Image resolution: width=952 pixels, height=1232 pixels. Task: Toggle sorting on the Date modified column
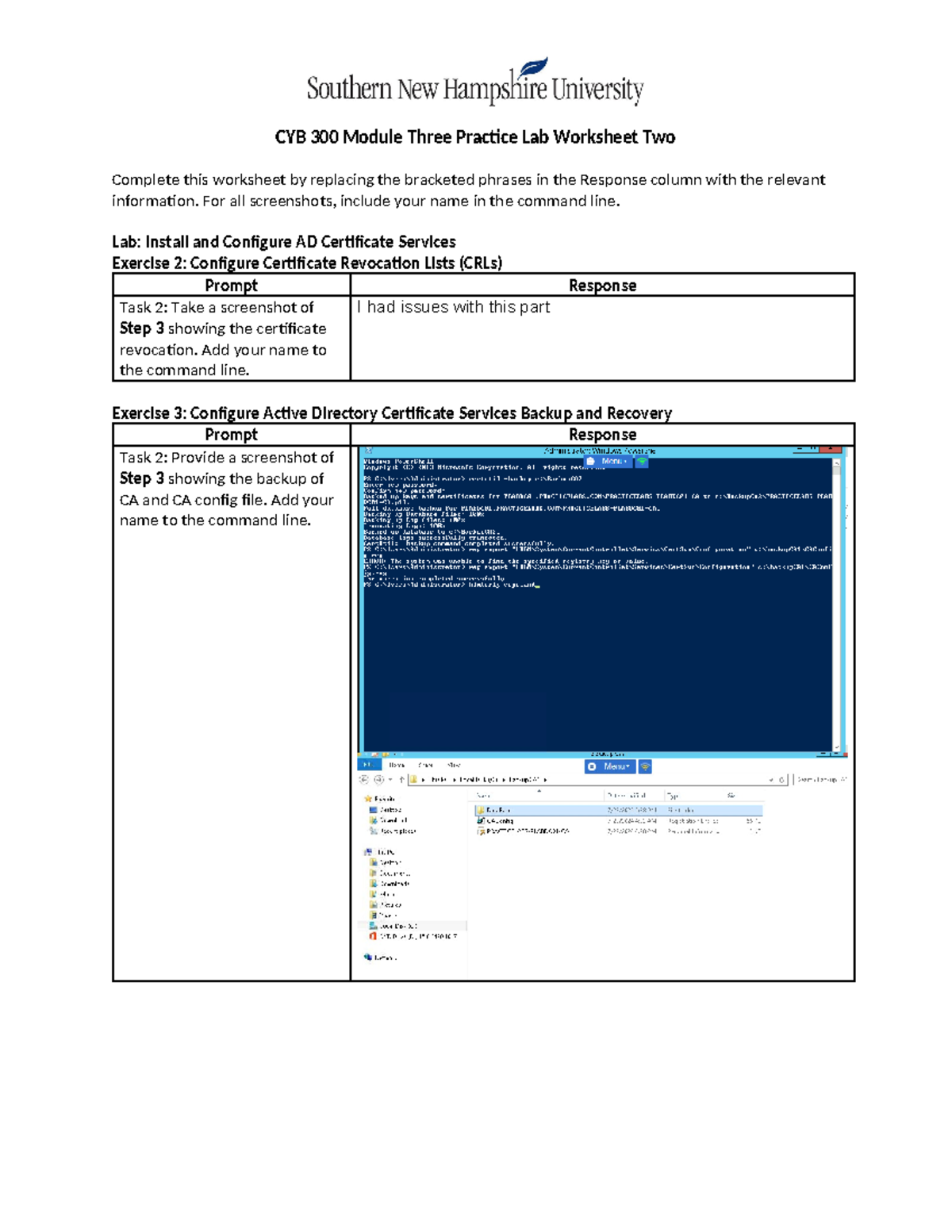point(625,794)
